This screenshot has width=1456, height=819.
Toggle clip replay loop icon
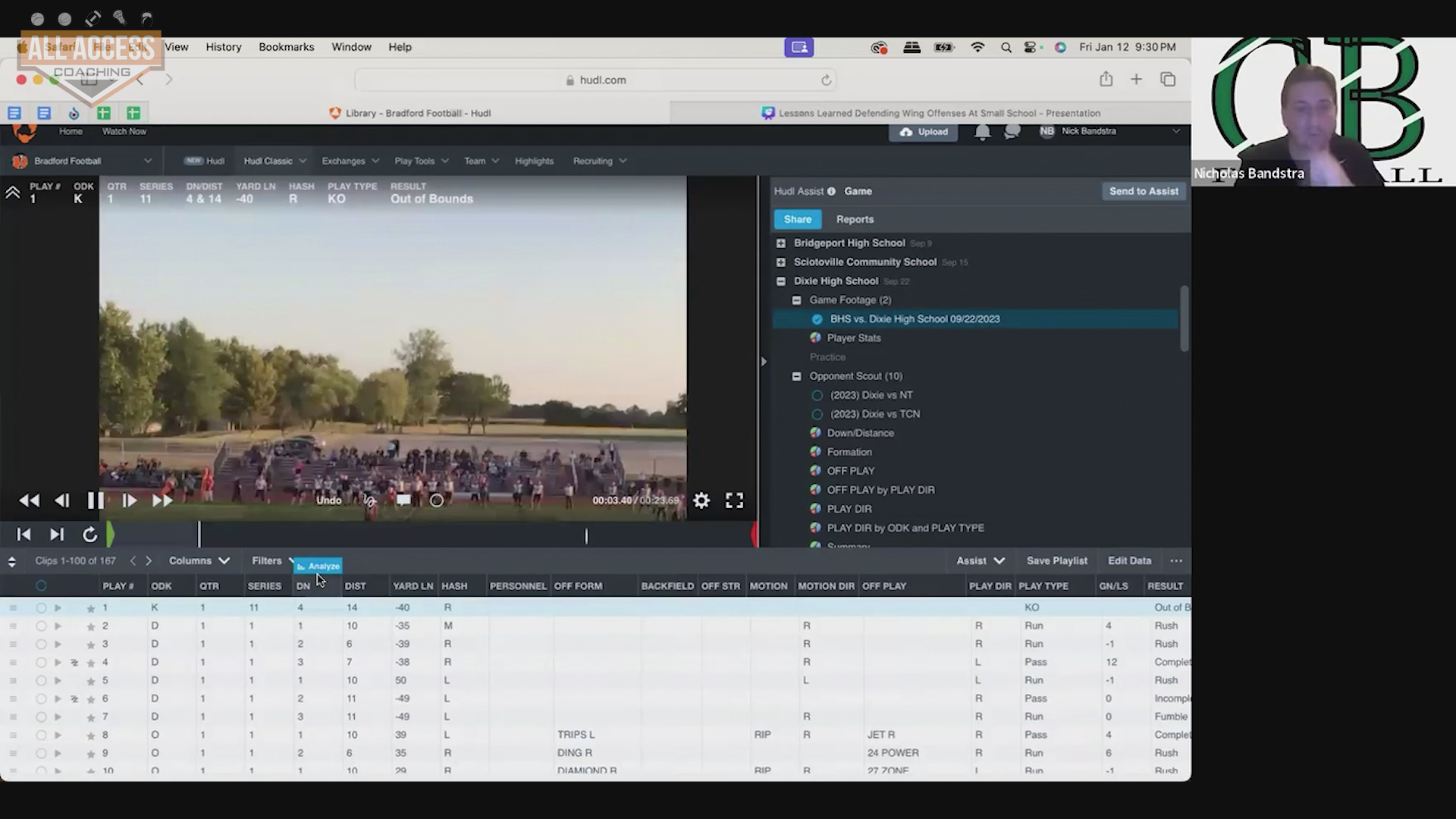[89, 535]
